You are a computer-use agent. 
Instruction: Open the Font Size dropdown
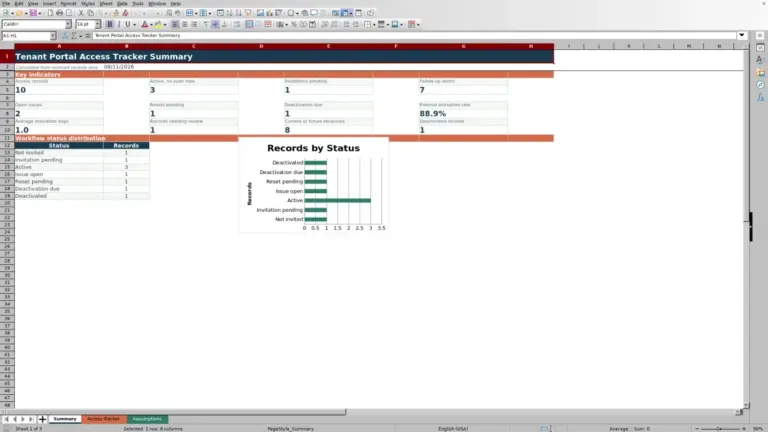point(97,24)
